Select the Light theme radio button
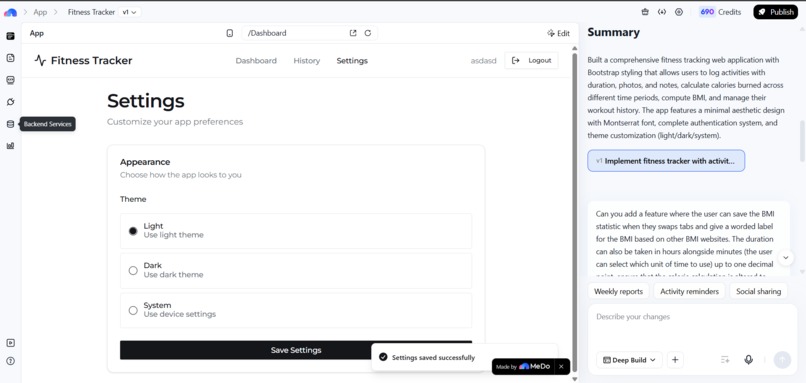Screen dimensions: 806x383 tap(133, 231)
